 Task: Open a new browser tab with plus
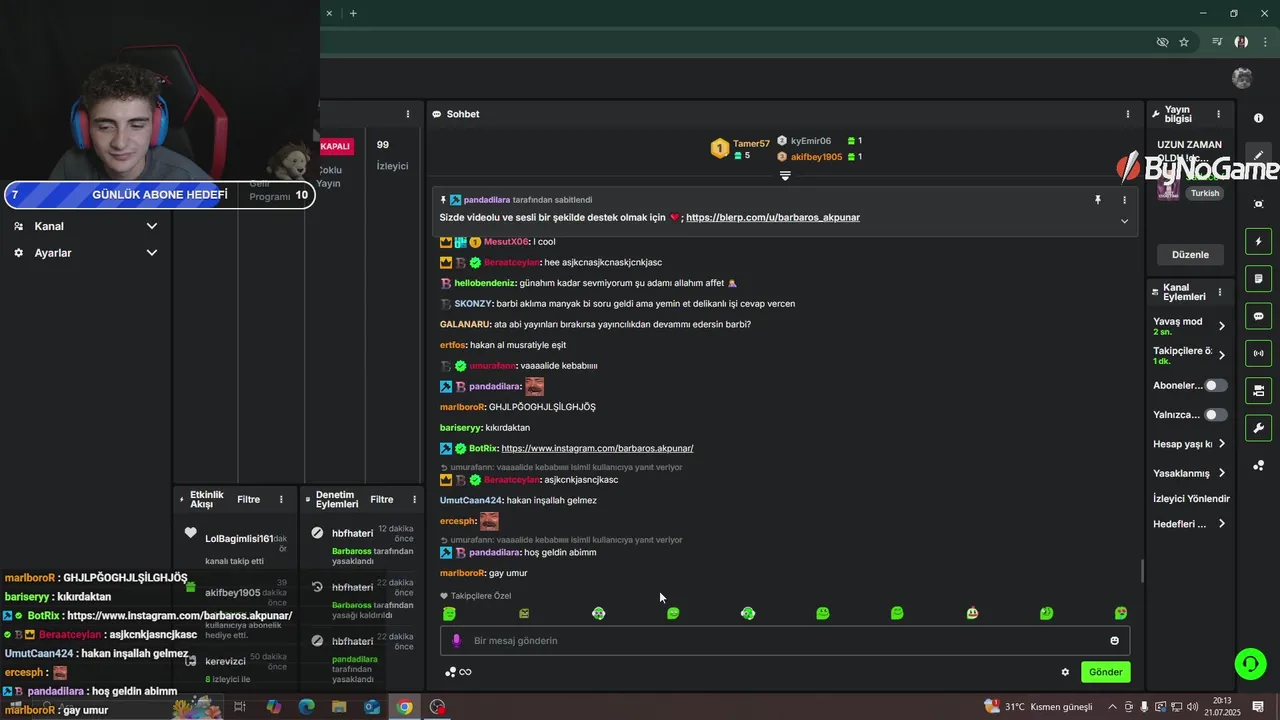pos(353,13)
